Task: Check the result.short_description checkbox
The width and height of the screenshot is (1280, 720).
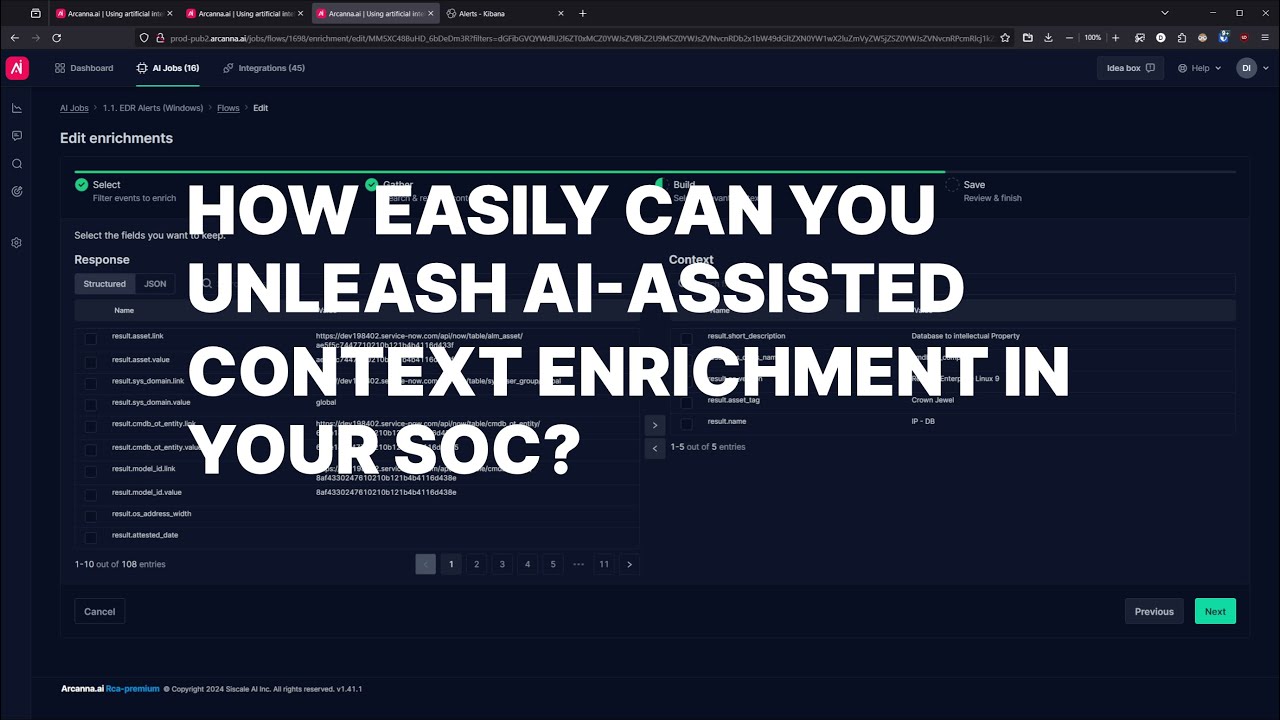Action: pyautogui.click(x=686, y=339)
